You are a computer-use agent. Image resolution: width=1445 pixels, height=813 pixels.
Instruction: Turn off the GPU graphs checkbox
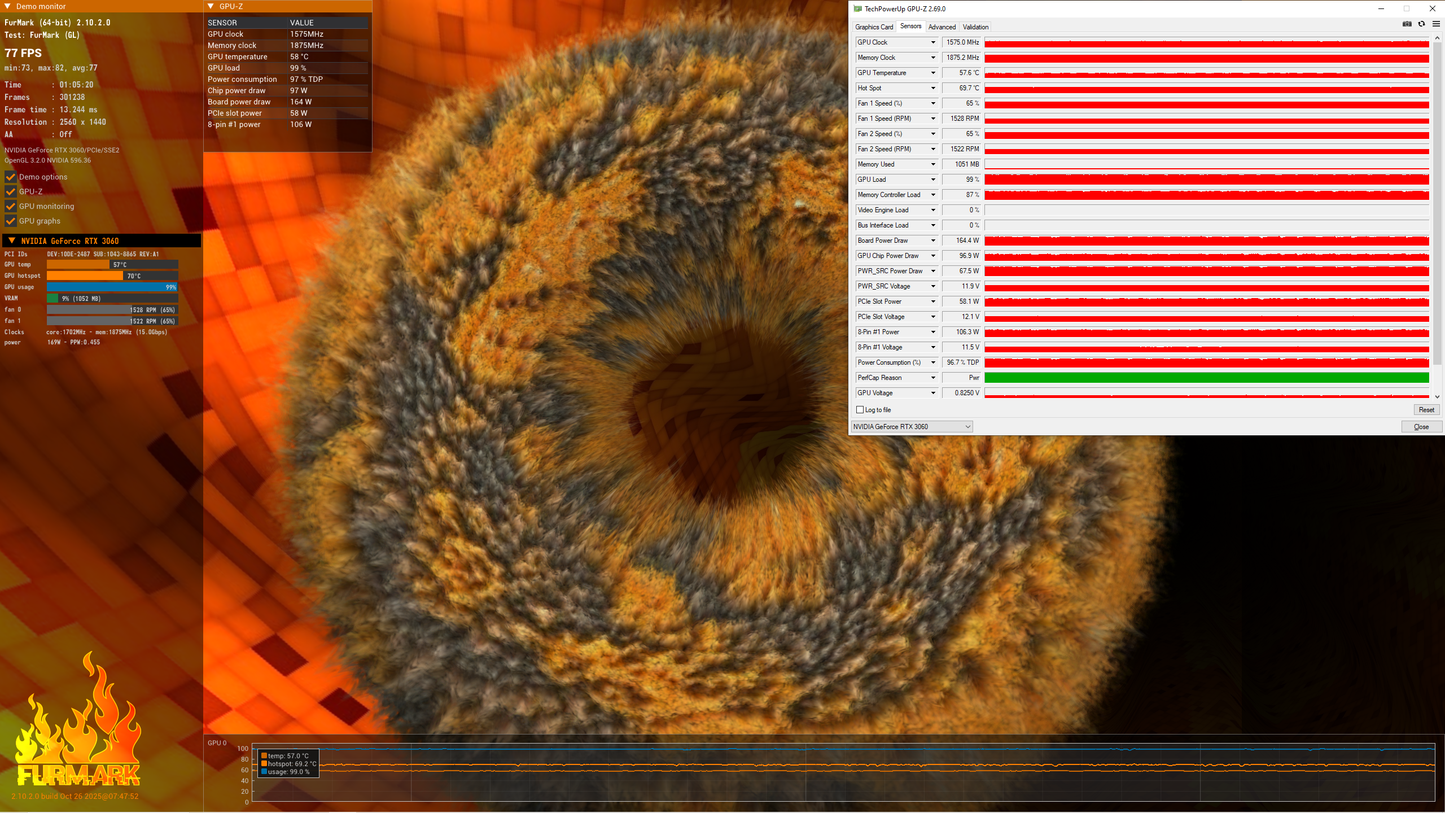tap(11, 221)
